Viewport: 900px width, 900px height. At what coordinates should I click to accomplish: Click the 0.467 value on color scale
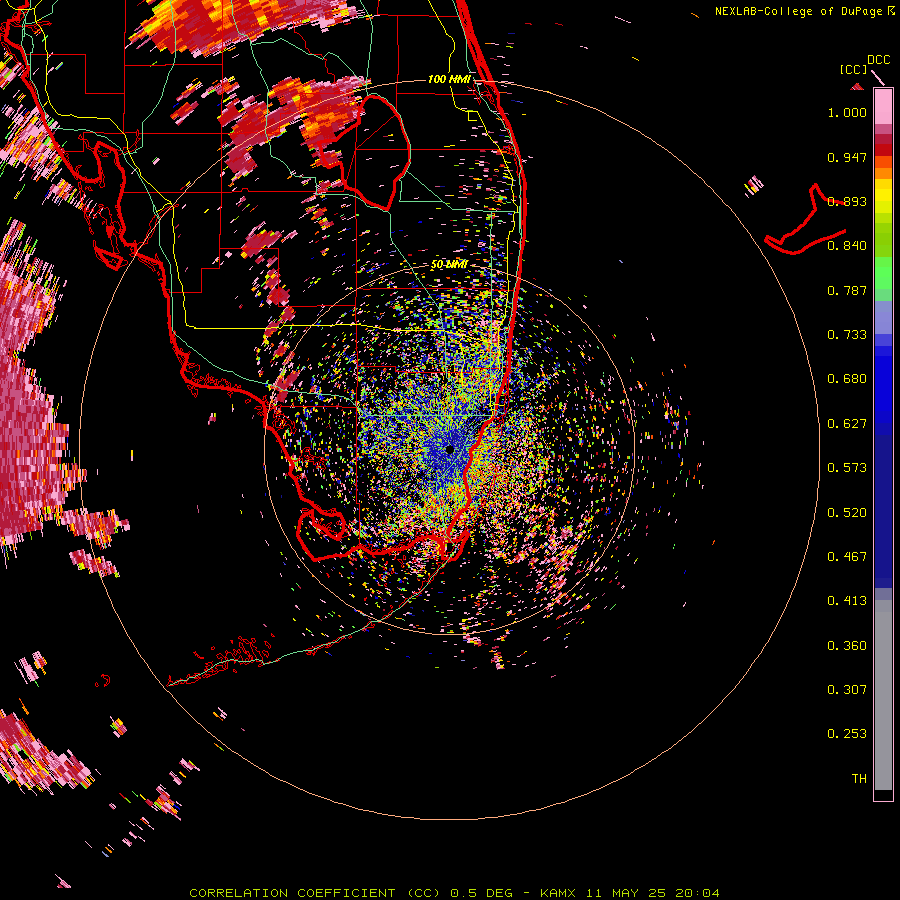click(x=847, y=557)
